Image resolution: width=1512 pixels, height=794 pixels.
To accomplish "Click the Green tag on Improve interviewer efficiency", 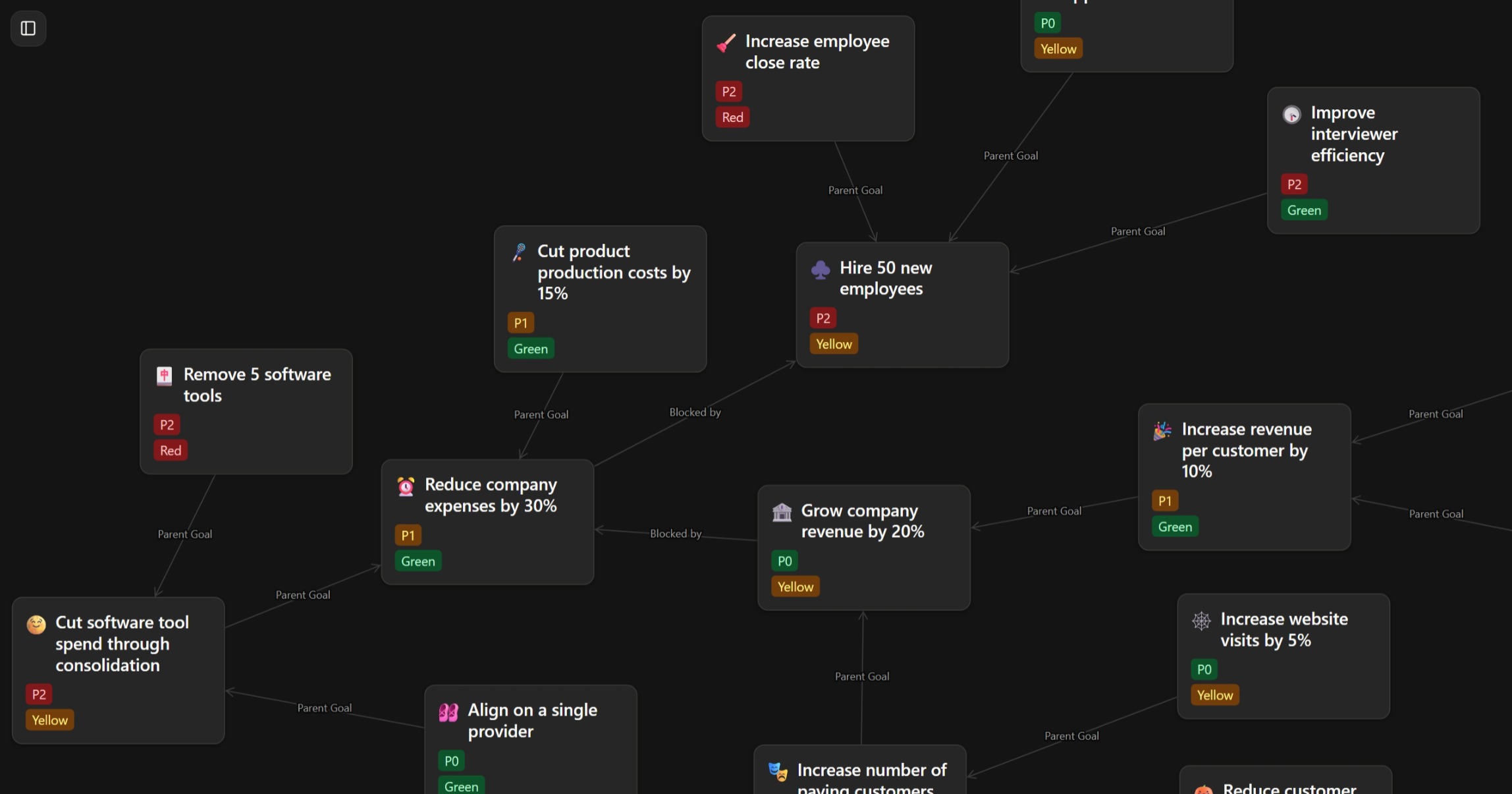I will click(1304, 210).
